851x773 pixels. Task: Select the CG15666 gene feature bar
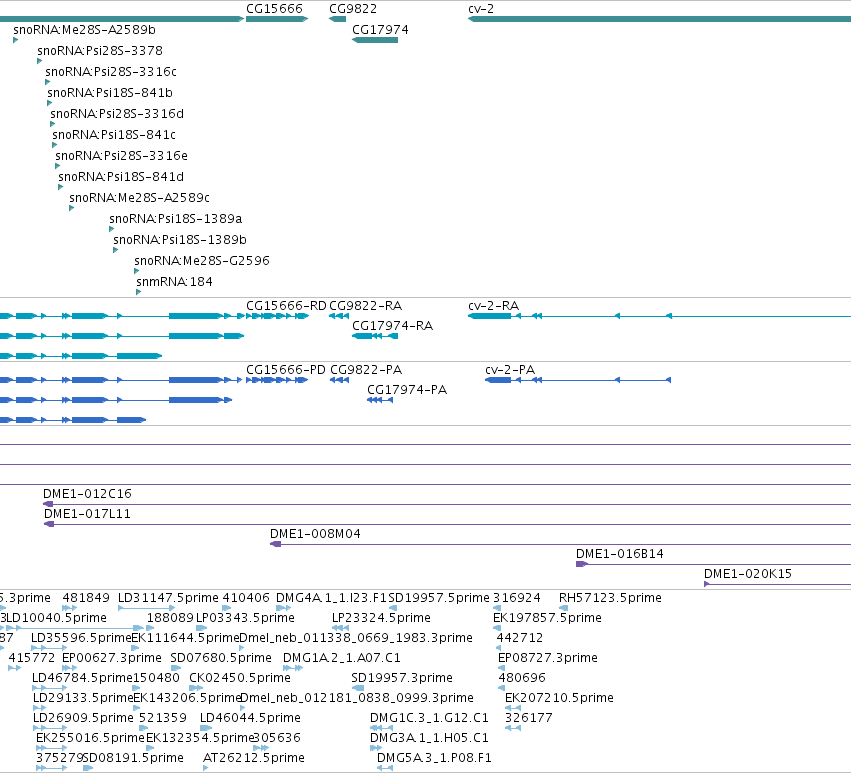tap(277, 19)
